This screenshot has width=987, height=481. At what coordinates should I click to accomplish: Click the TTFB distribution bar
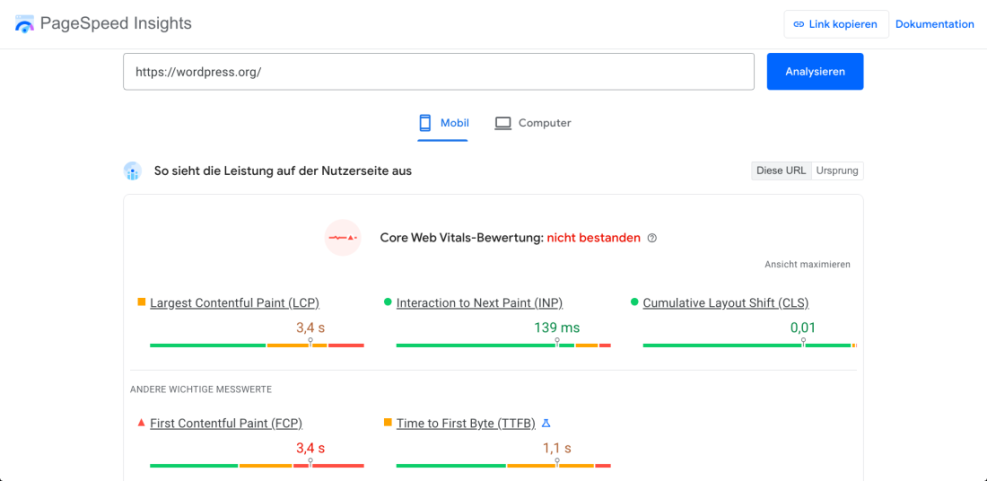(x=504, y=465)
